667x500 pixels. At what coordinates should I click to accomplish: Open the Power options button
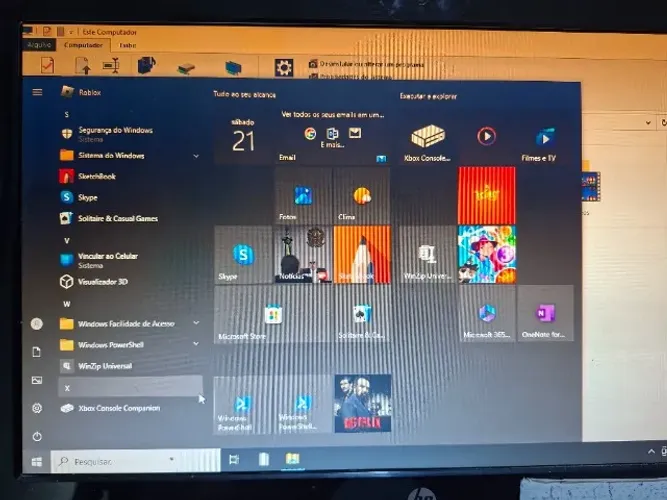37,436
